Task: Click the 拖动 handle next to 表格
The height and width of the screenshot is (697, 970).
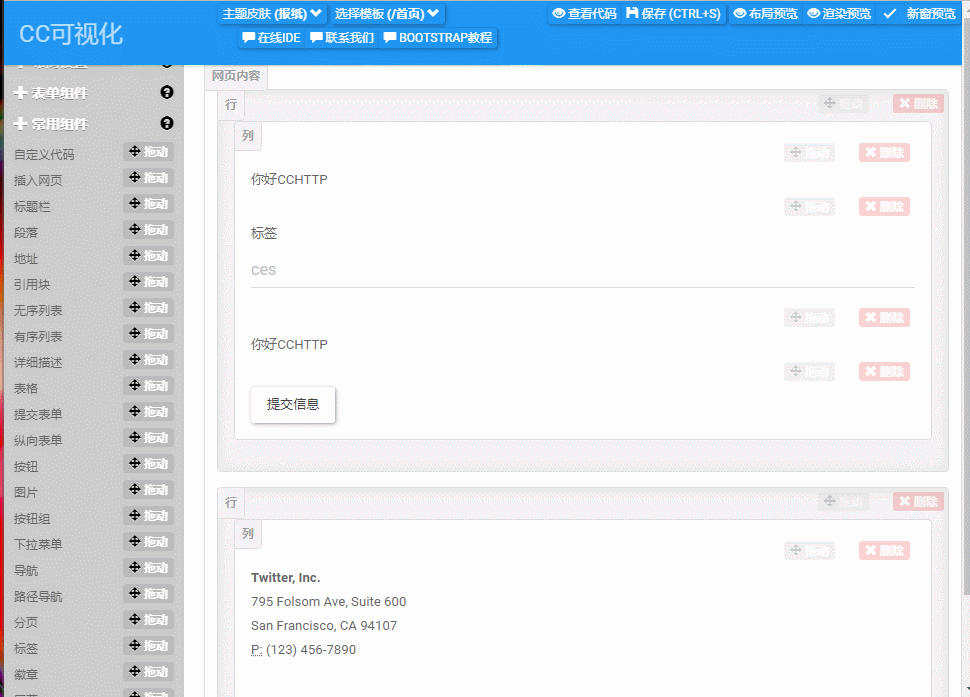Action: click(148, 386)
